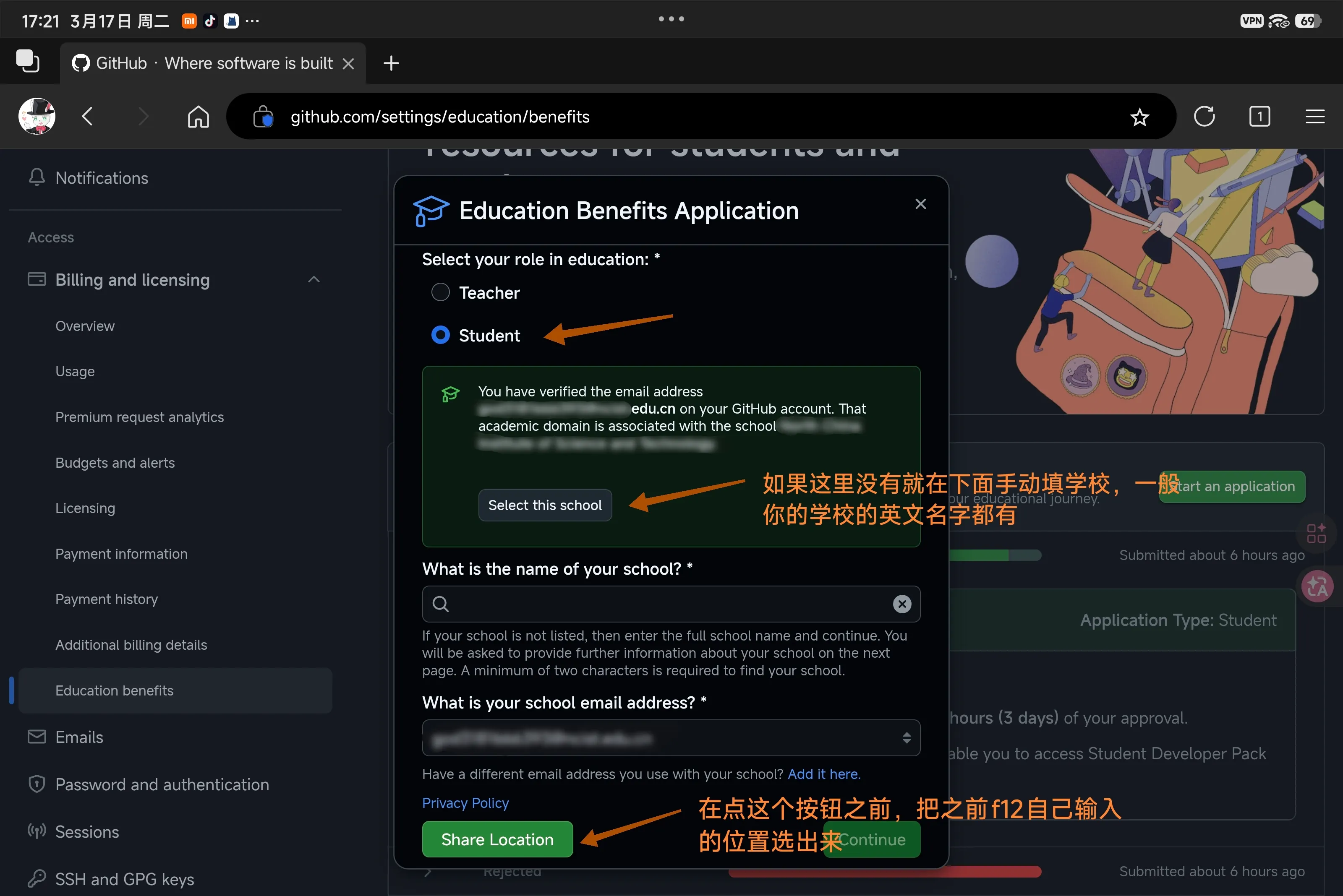Click the Wi-Fi status icon
The height and width of the screenshot is (896, 1343).
(1279, 21)
